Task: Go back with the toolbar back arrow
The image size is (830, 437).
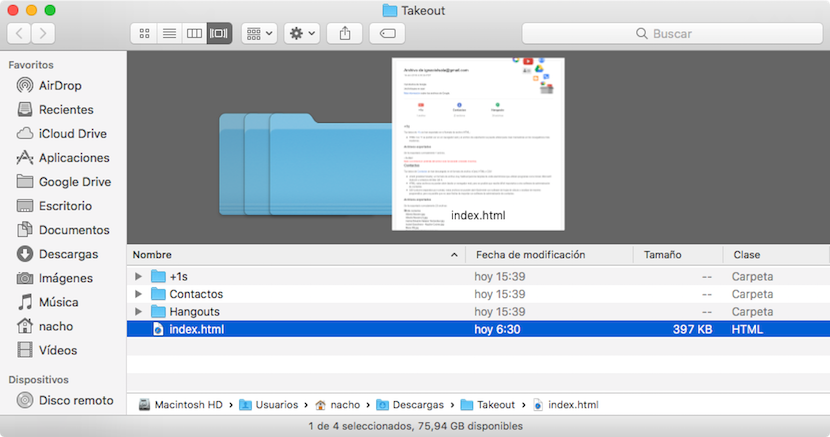Action: click(x=19, y=34)
